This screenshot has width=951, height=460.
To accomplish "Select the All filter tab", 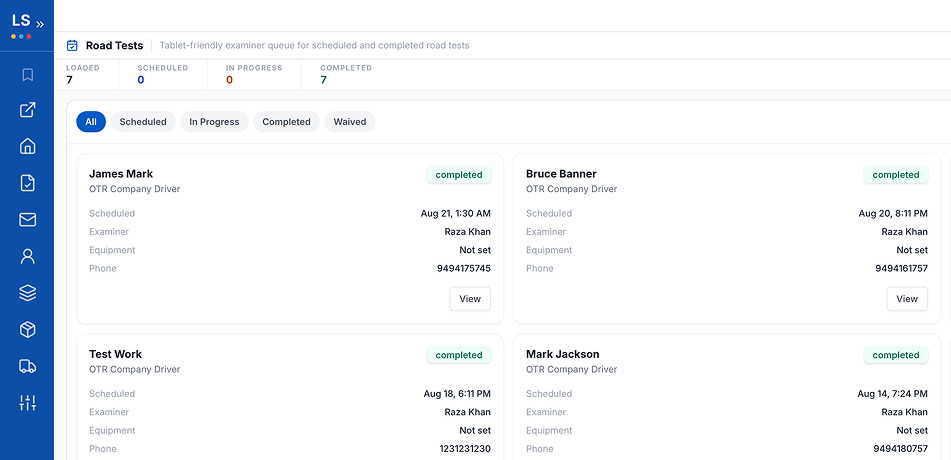I will coord(91,121).
